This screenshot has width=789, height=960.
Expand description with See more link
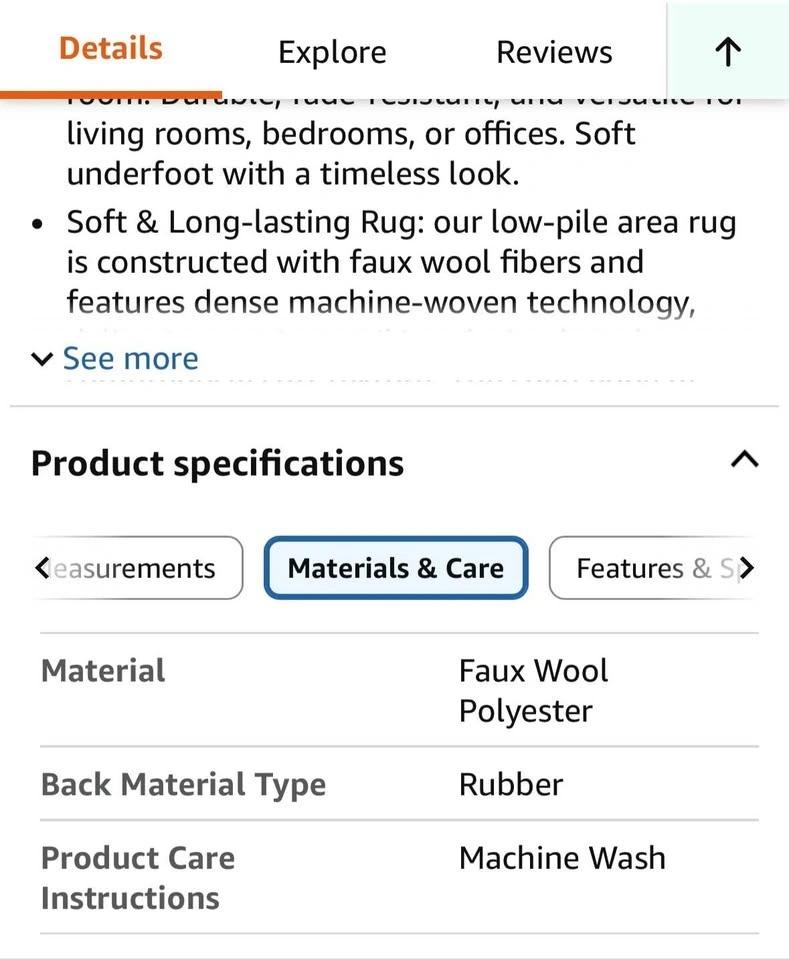(x=130, y=359)
